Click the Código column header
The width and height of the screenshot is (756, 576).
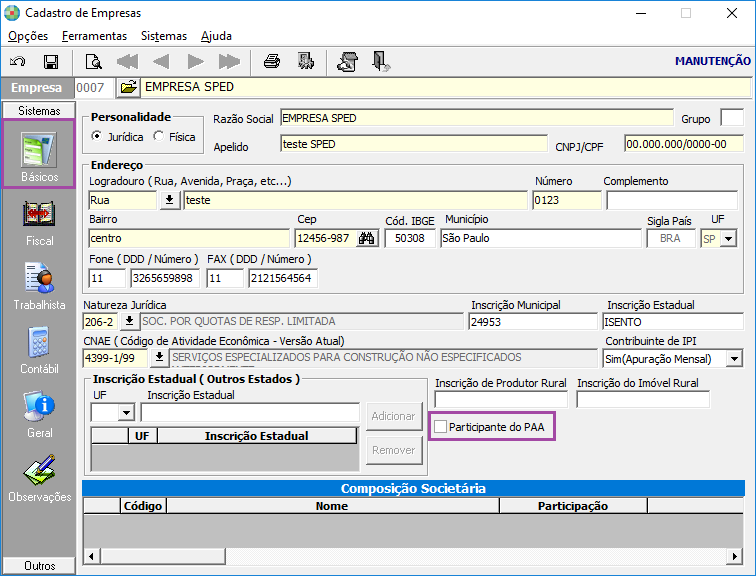point(143,506)
